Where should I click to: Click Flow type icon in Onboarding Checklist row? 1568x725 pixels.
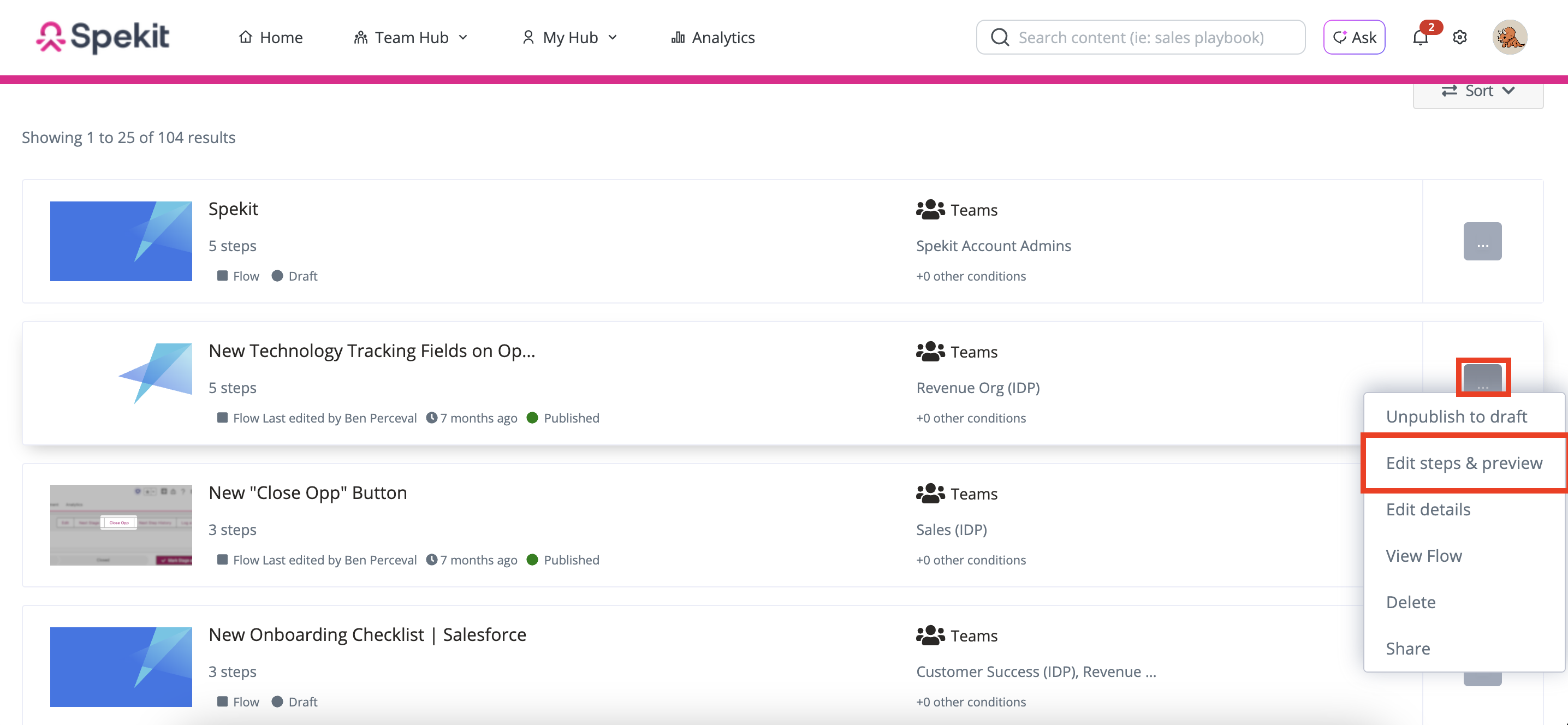click(x=222, y=702)
